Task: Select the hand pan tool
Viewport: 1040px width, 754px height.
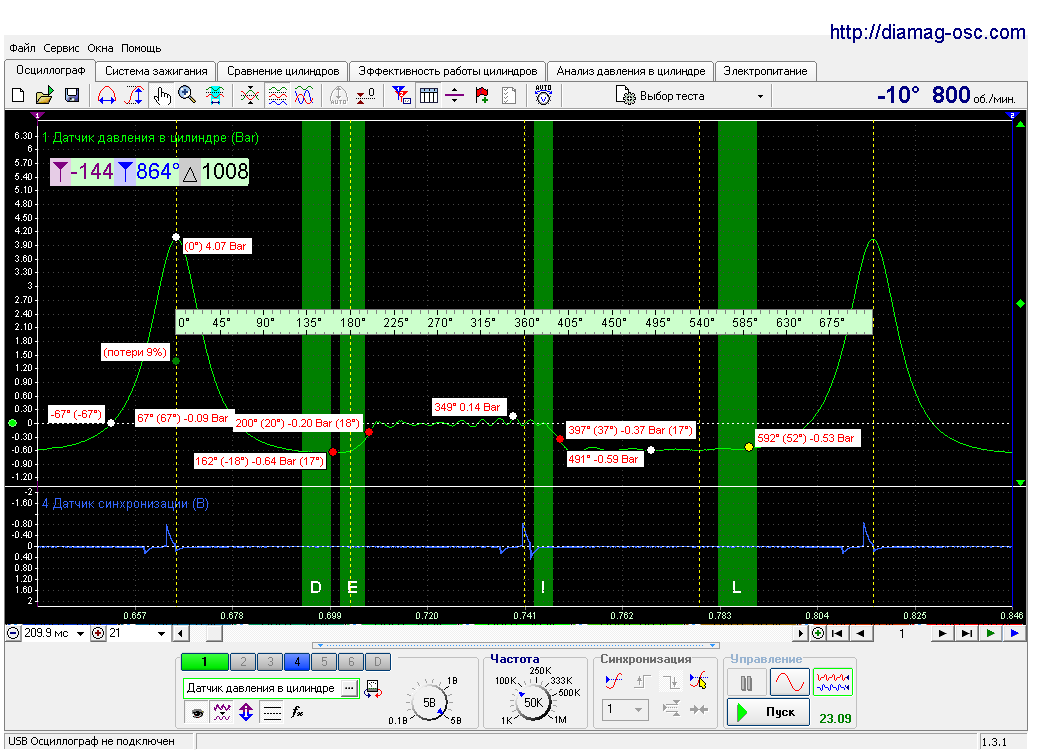Action: point(161,95)
